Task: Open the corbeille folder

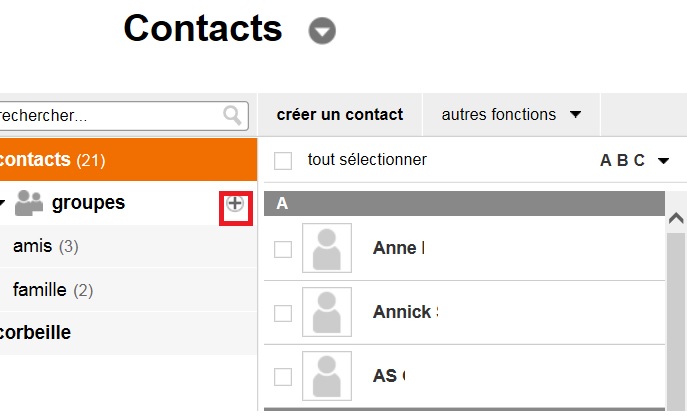Action: (x=36, y=333)
